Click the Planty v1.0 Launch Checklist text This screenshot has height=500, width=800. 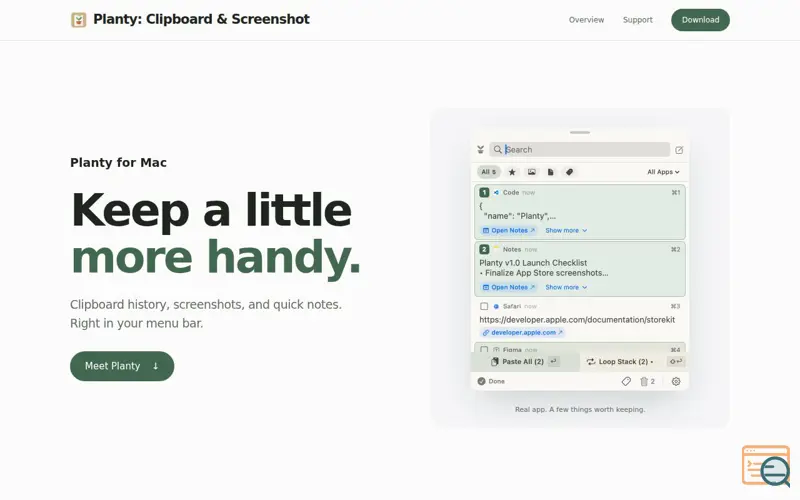[x=533, y=263]
